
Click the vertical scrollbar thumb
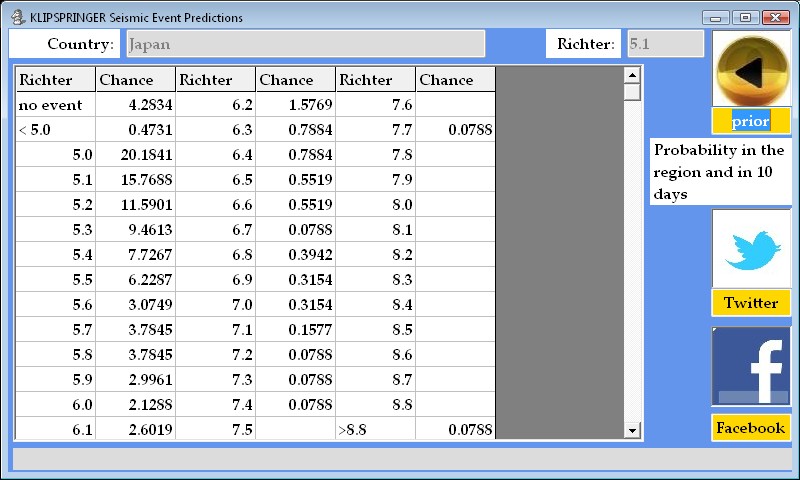pyautogui.click(x=632, y=92)
